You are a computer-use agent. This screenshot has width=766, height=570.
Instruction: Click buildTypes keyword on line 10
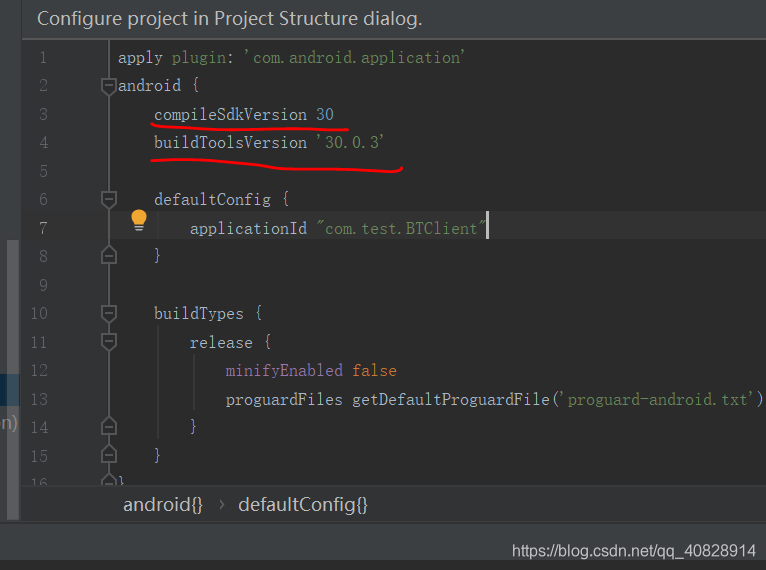coord(199,314)
